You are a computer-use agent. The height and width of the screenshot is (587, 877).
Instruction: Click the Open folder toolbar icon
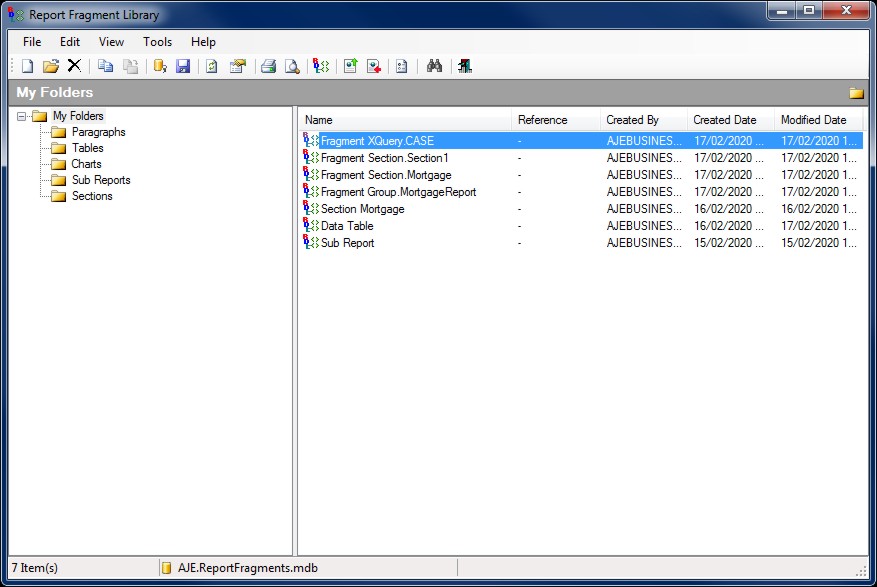(51, 66)
